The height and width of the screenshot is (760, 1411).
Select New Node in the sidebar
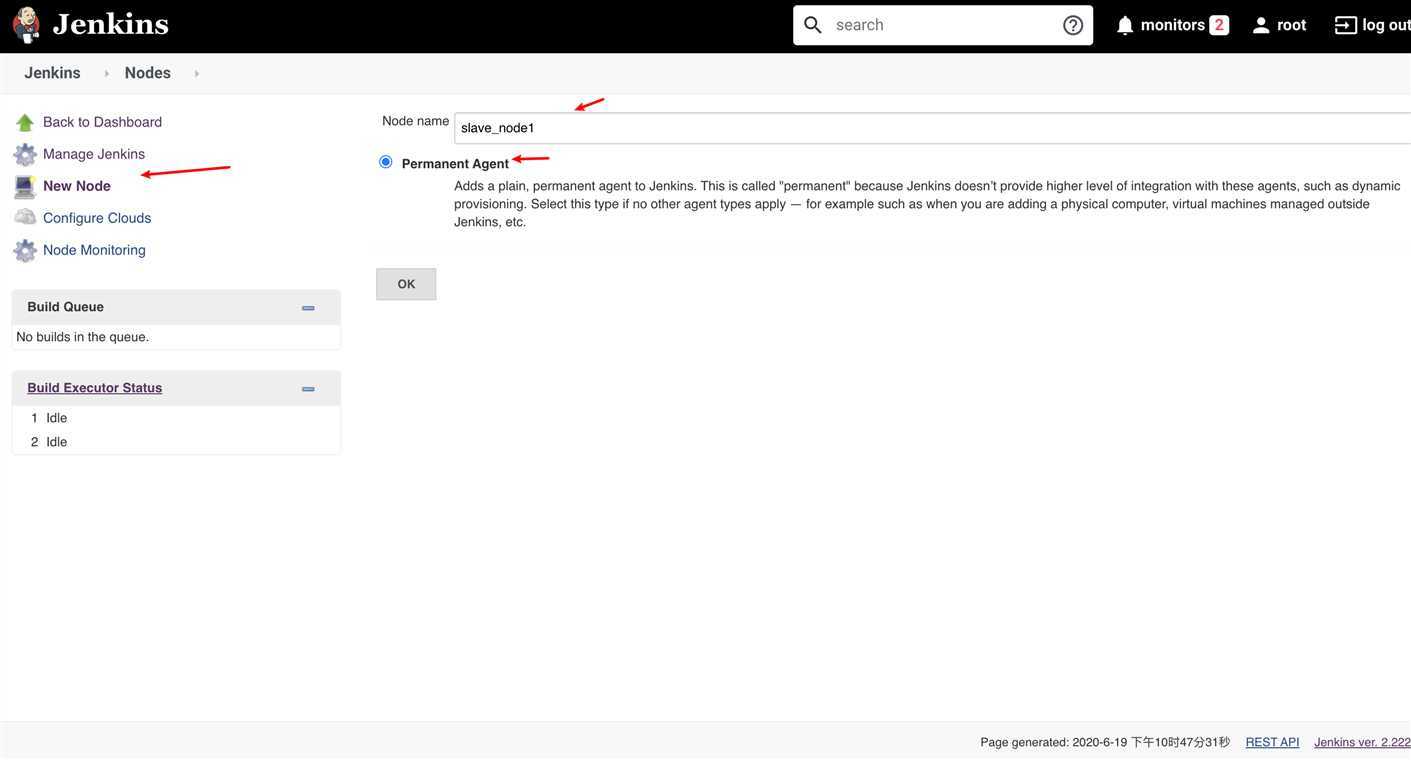[77, 186]
